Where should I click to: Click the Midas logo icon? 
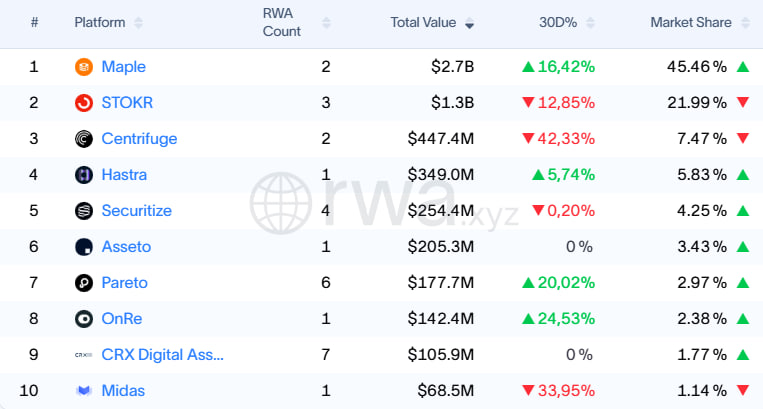point(84,391)
